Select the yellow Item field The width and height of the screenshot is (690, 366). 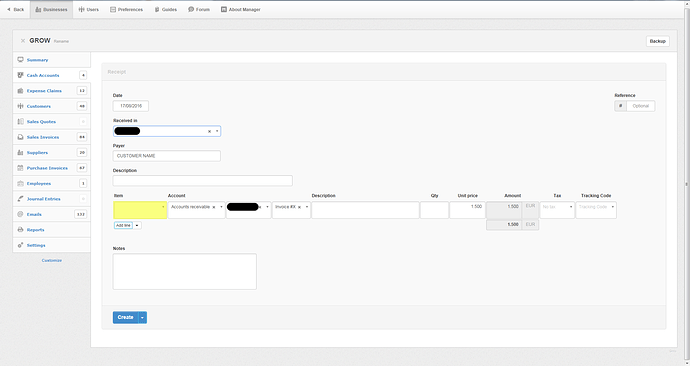click(x=140, y=210)
